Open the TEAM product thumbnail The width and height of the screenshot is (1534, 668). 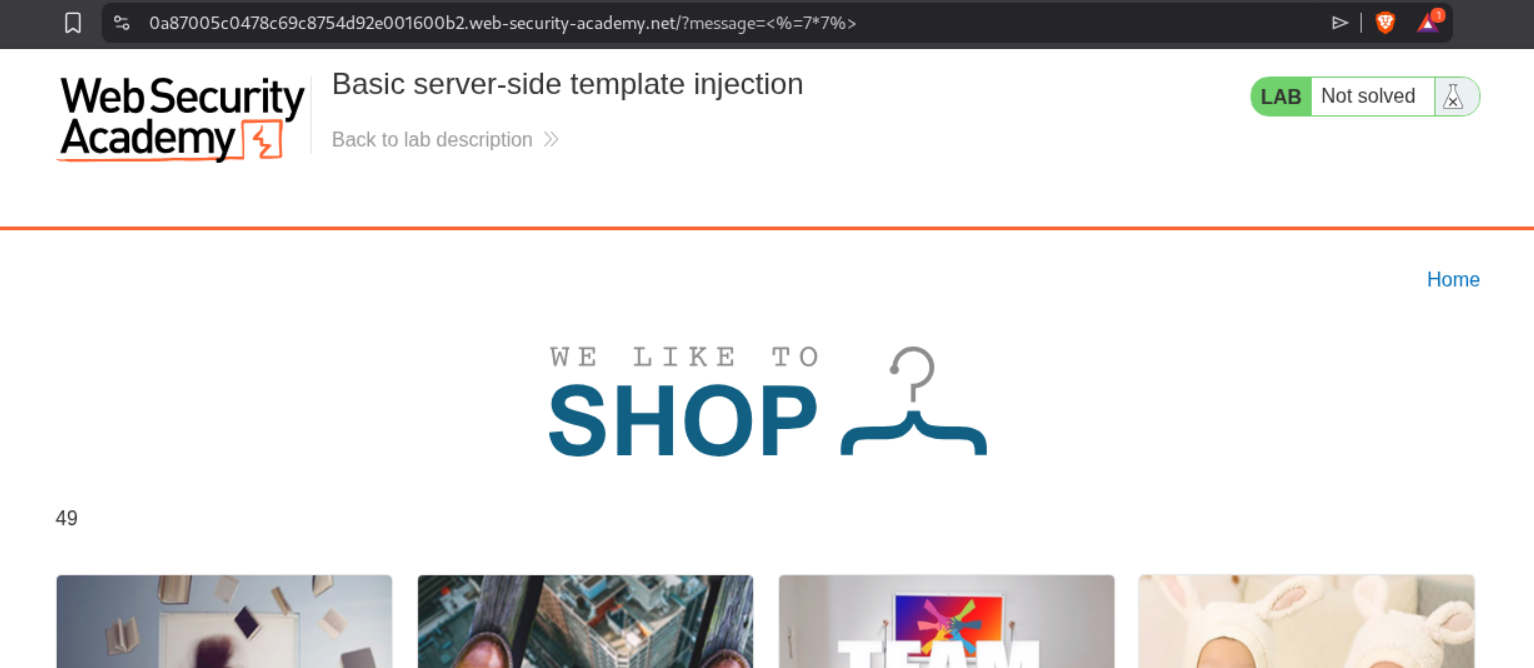click(946, 621)
